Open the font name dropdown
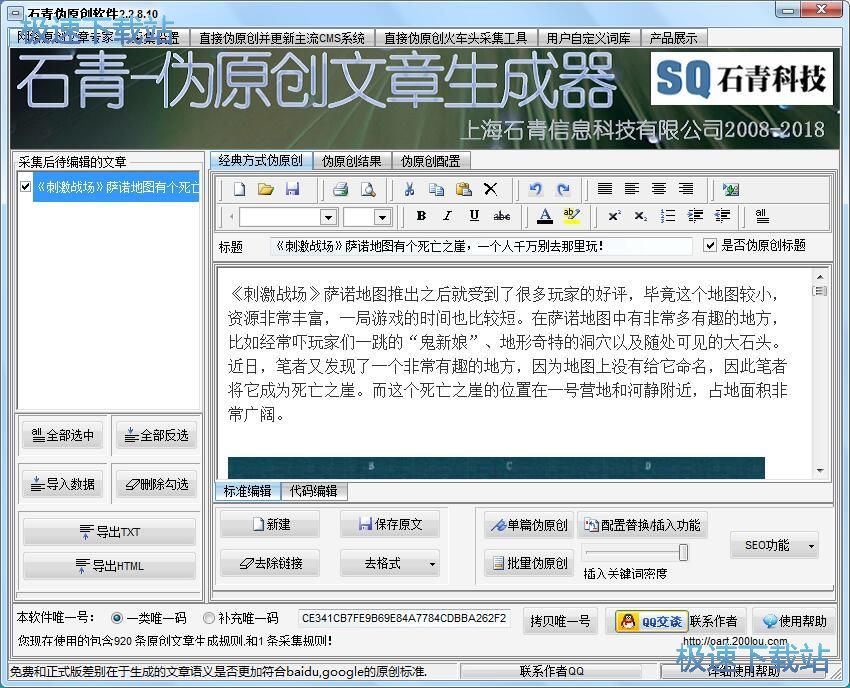Screen dimensions: 850x688 coord(328,217)
